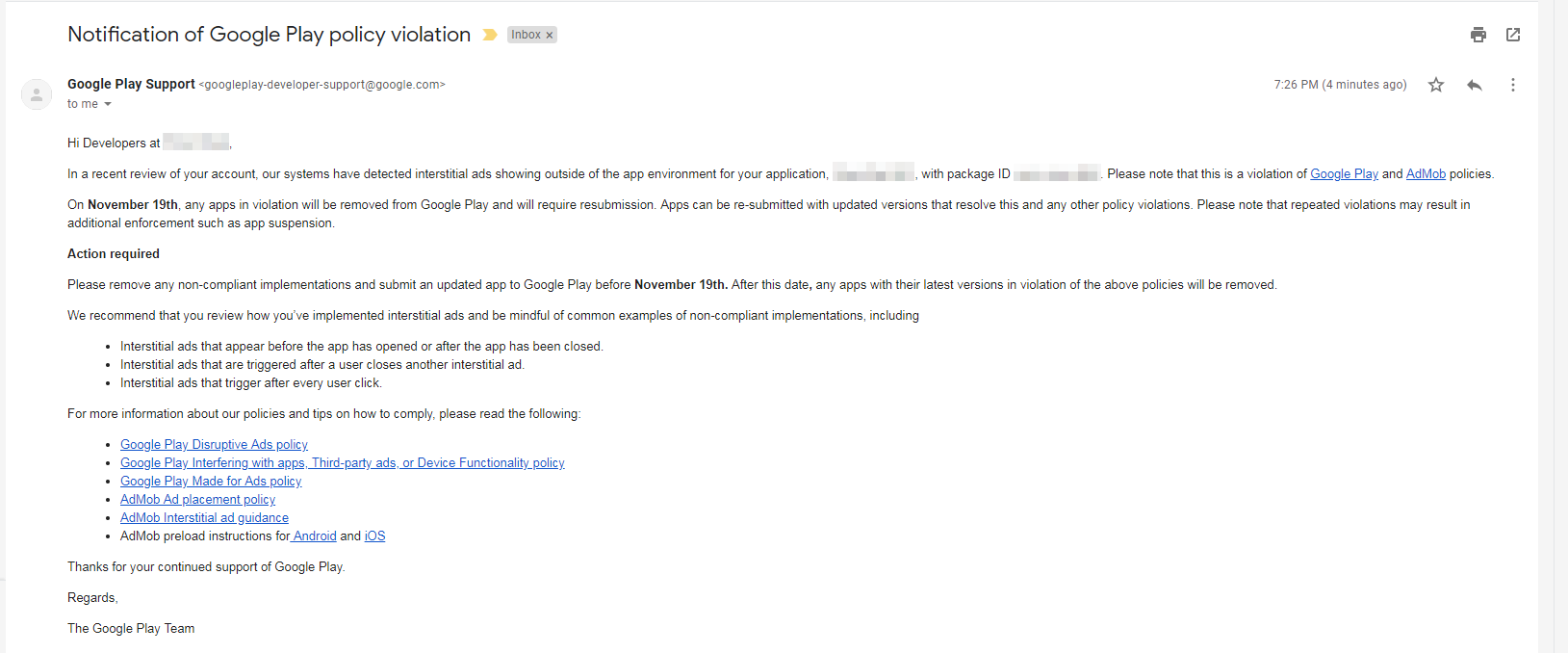Open the iOS preload instructions link
Screen dimensions: 1568x653
tap(374, 536)
